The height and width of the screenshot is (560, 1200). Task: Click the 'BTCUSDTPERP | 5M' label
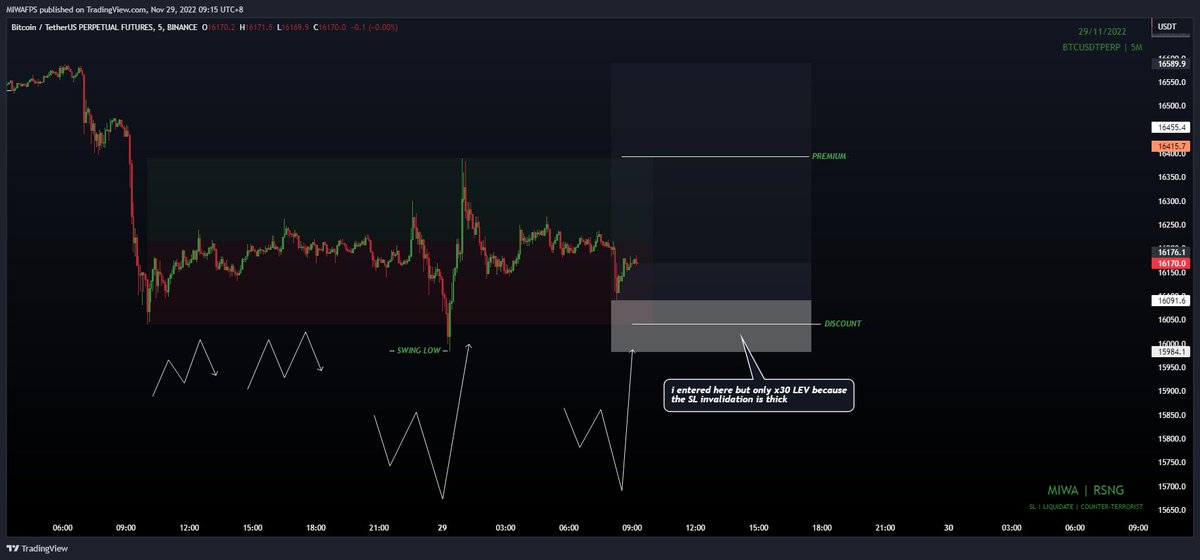[x=1103, y=47]
